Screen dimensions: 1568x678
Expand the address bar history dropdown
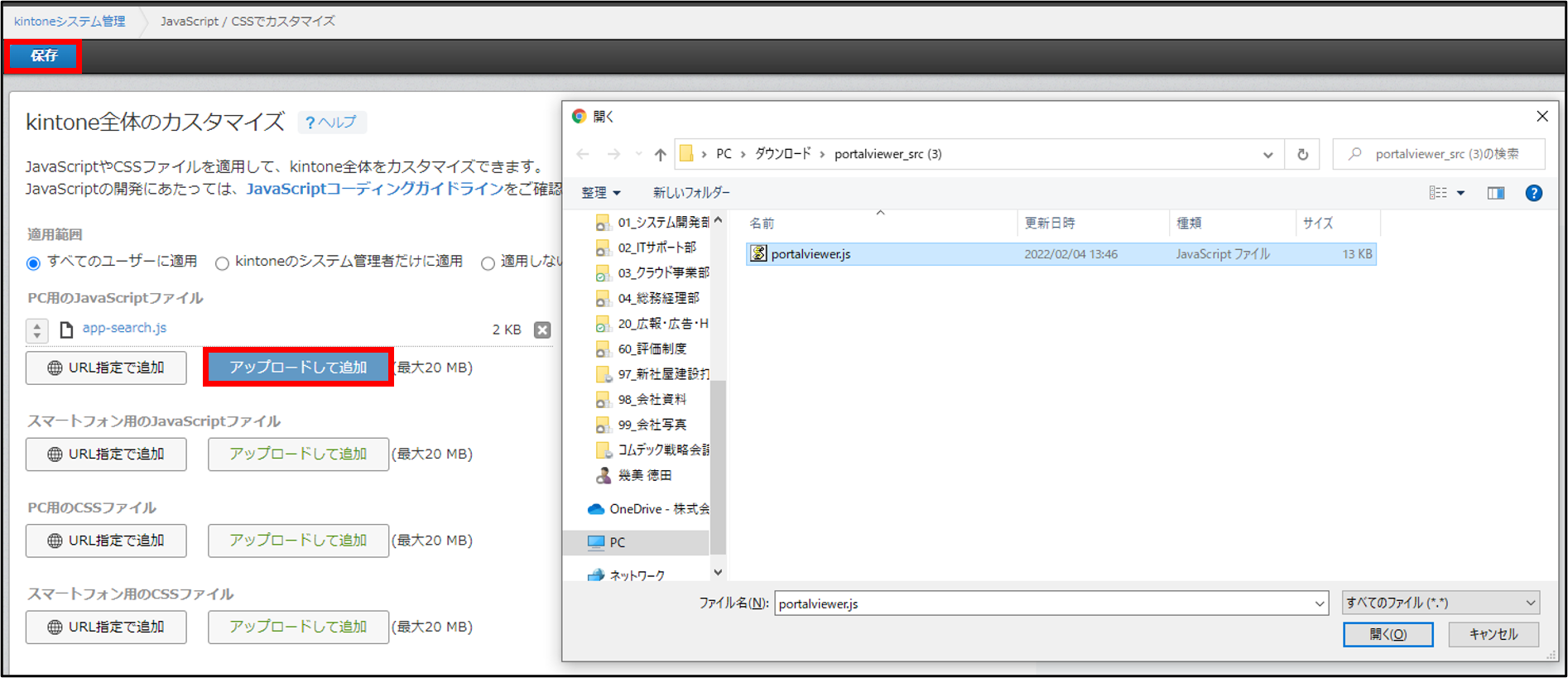pyautogui.click(x=1267, y=155)
